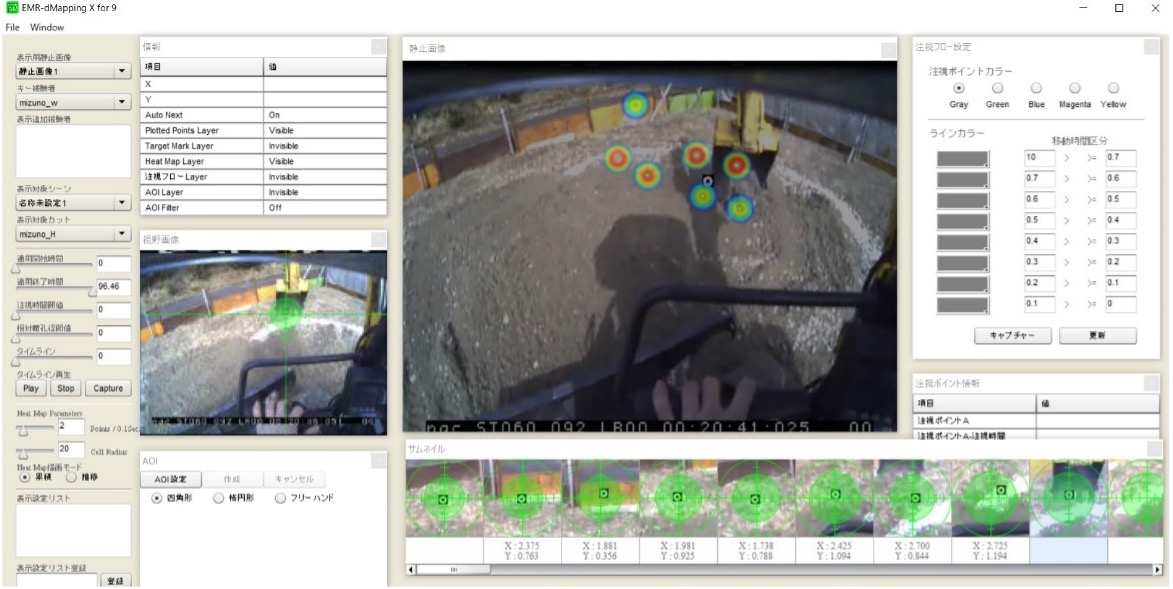This screenshot has height=589, width=1173.
Task: Open the File menu
Action: (x=13, y=27)
